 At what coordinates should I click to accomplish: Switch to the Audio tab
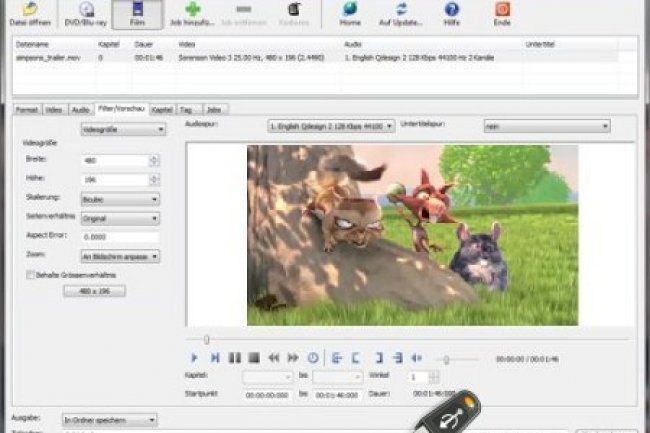[81, 110]
